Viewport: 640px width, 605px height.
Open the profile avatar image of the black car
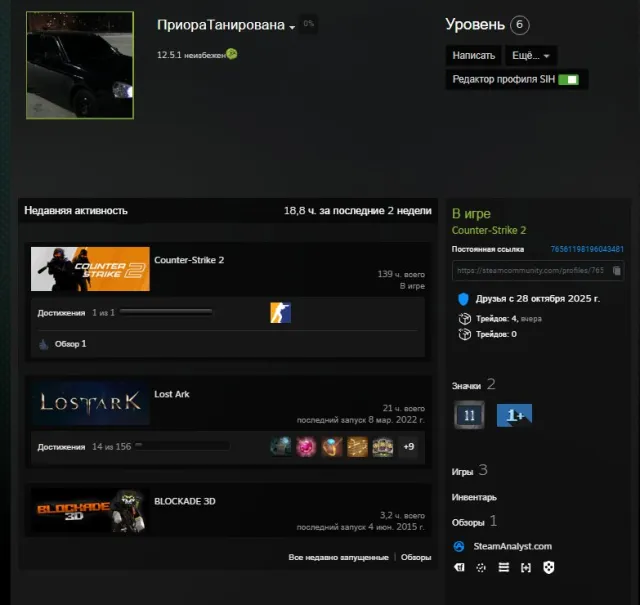(x=80, y=65)
